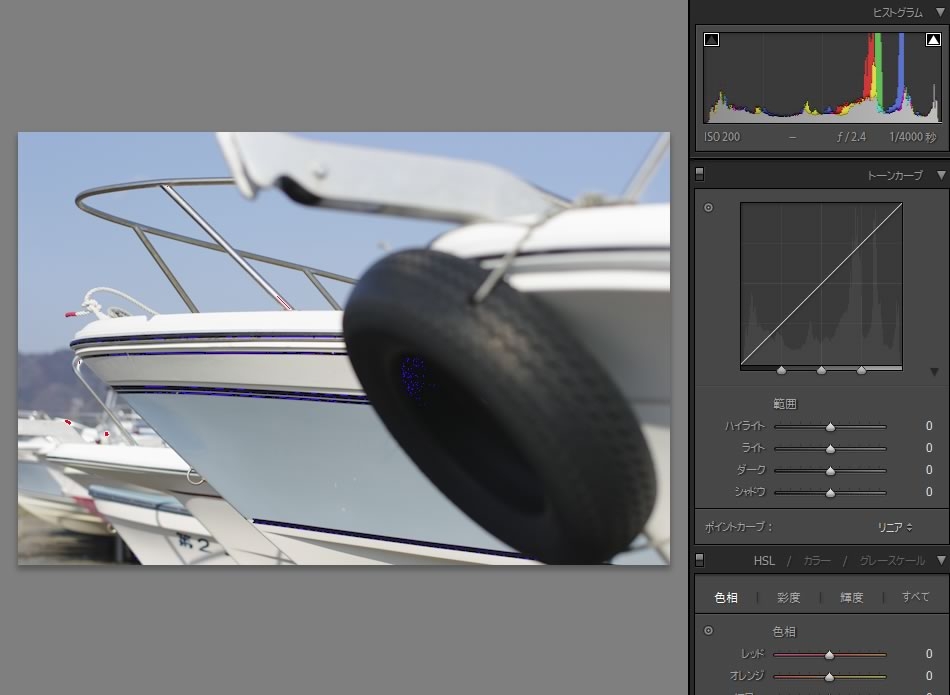Viewport: 950px width, 695px height.
Task: Select the HSL hue targeted adjustment tool
Action: [708, 631]
